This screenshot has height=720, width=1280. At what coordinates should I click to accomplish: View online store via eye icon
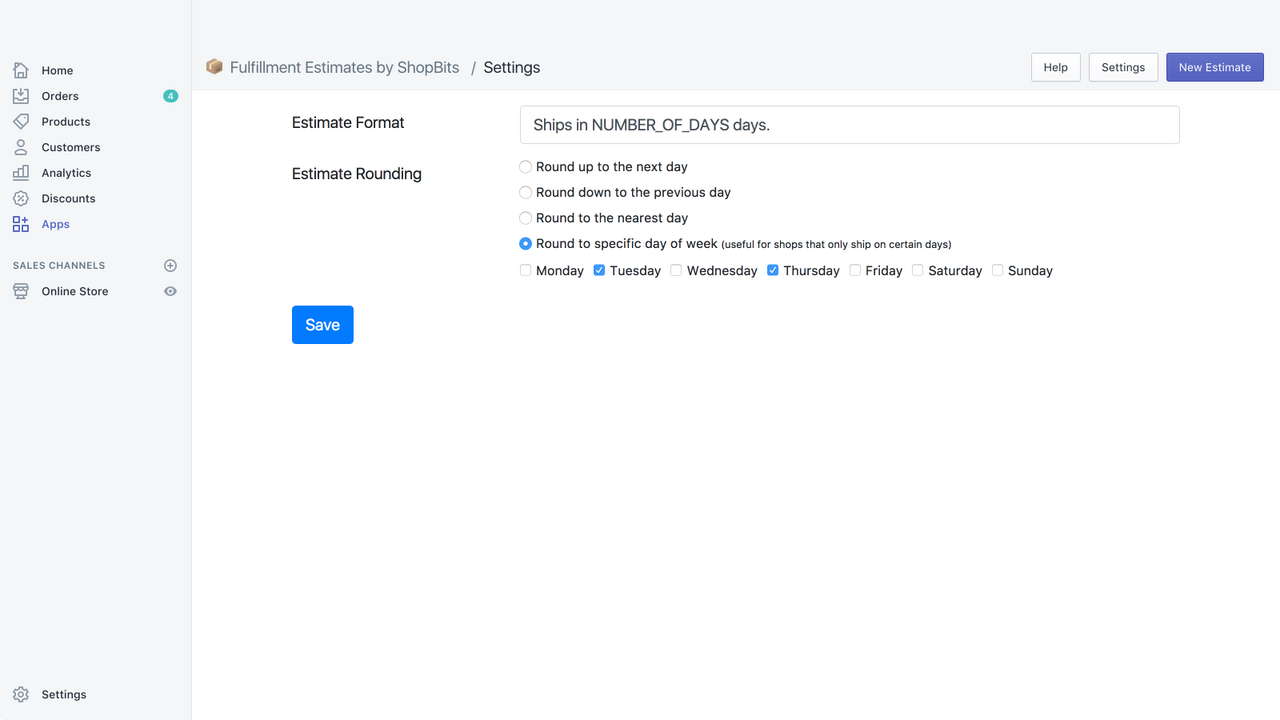point(170,291)
